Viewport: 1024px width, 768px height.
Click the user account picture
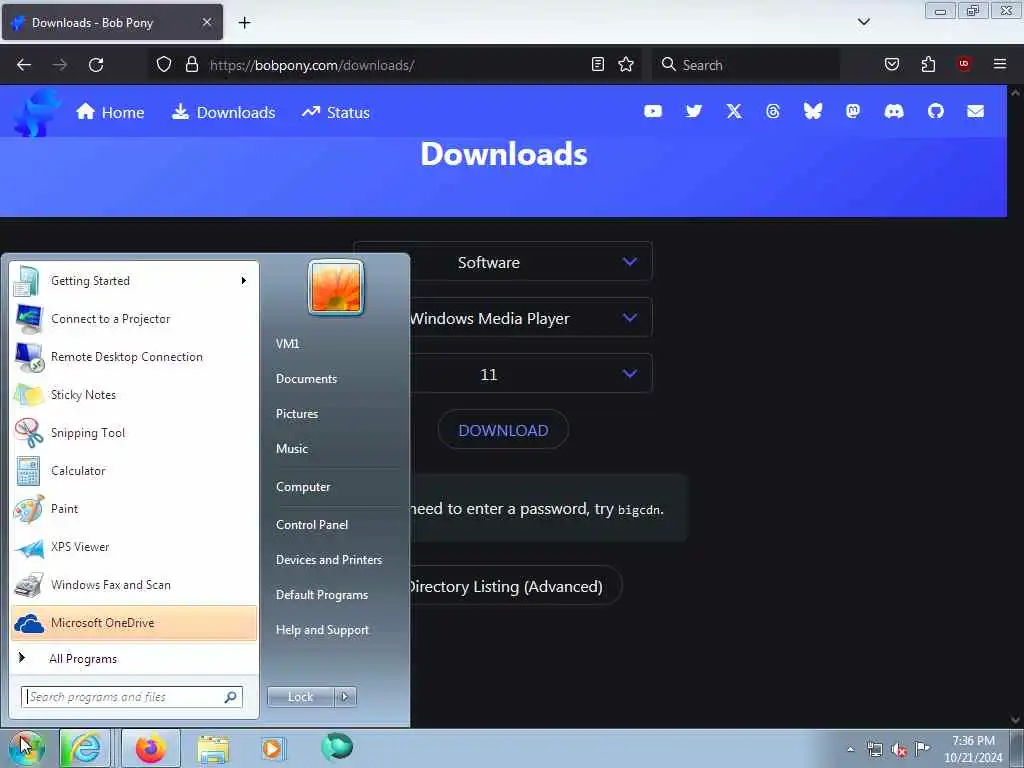(x=336, y=287)
